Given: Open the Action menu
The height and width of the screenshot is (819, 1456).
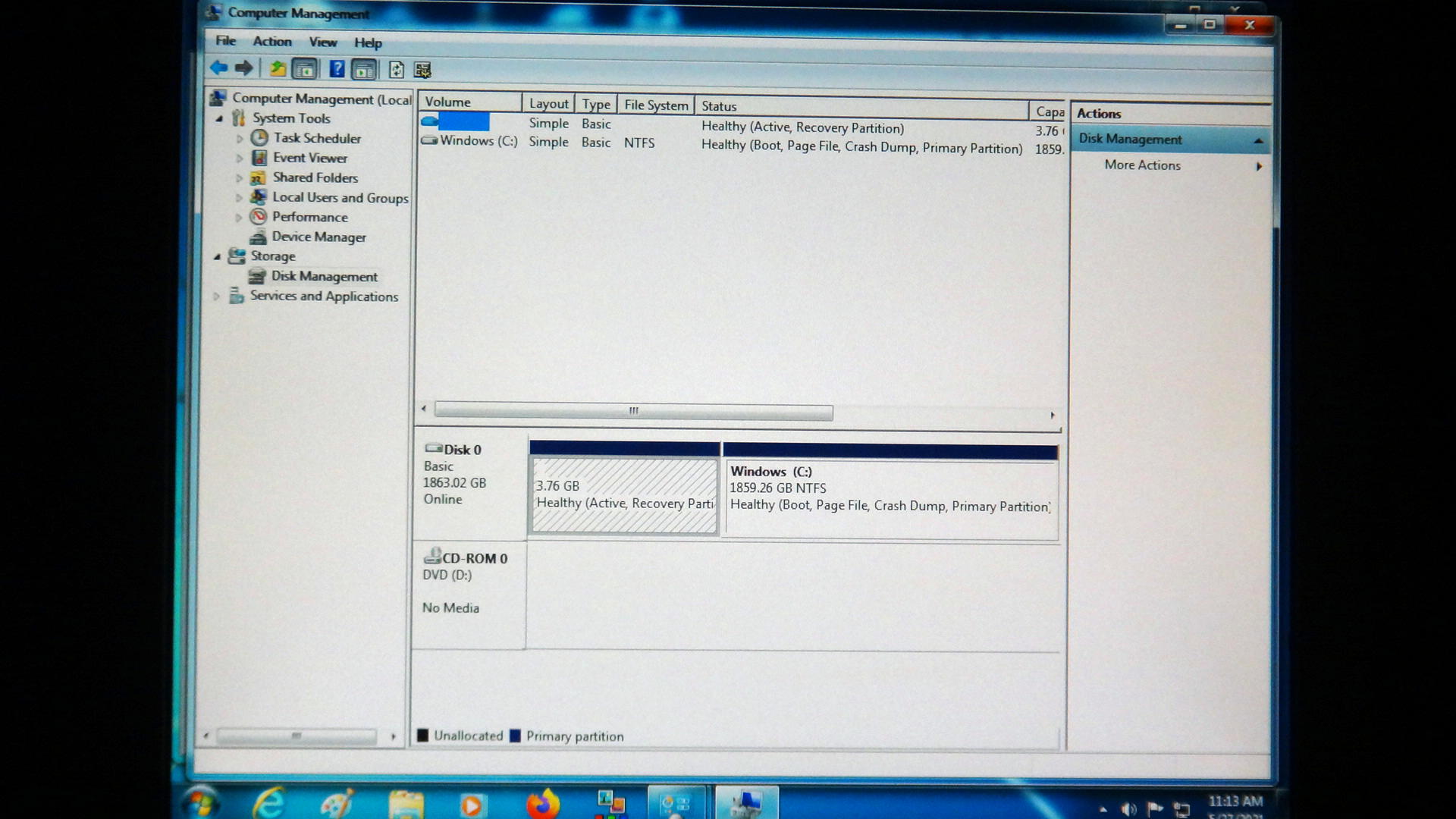Looking at the screenshot, I should pos(272,42).
